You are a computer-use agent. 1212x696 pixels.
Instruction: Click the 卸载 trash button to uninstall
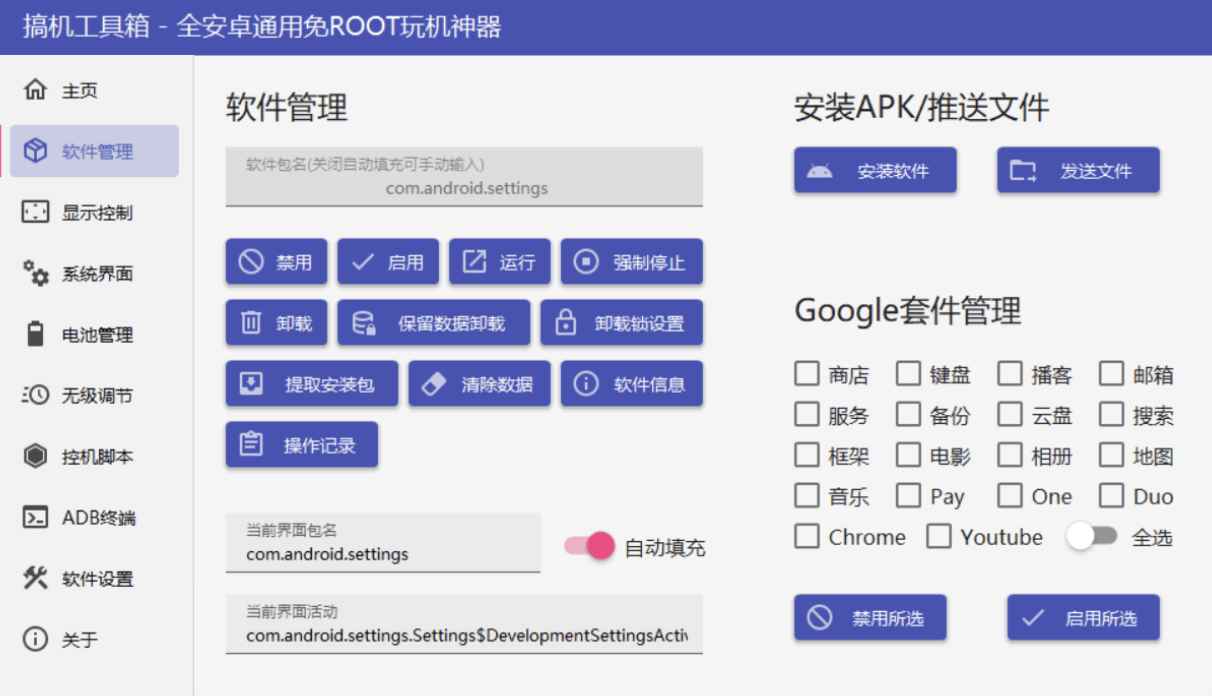click(276, 322)
